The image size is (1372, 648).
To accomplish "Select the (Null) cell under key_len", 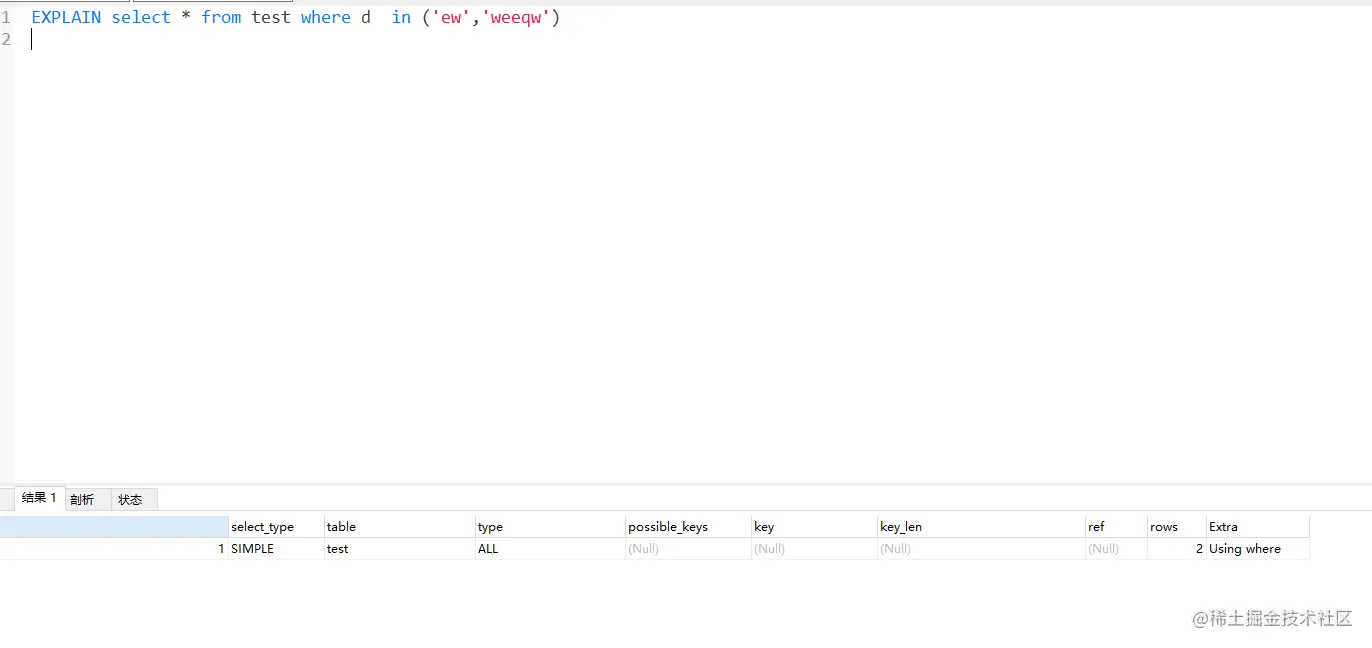I will 981,549.
